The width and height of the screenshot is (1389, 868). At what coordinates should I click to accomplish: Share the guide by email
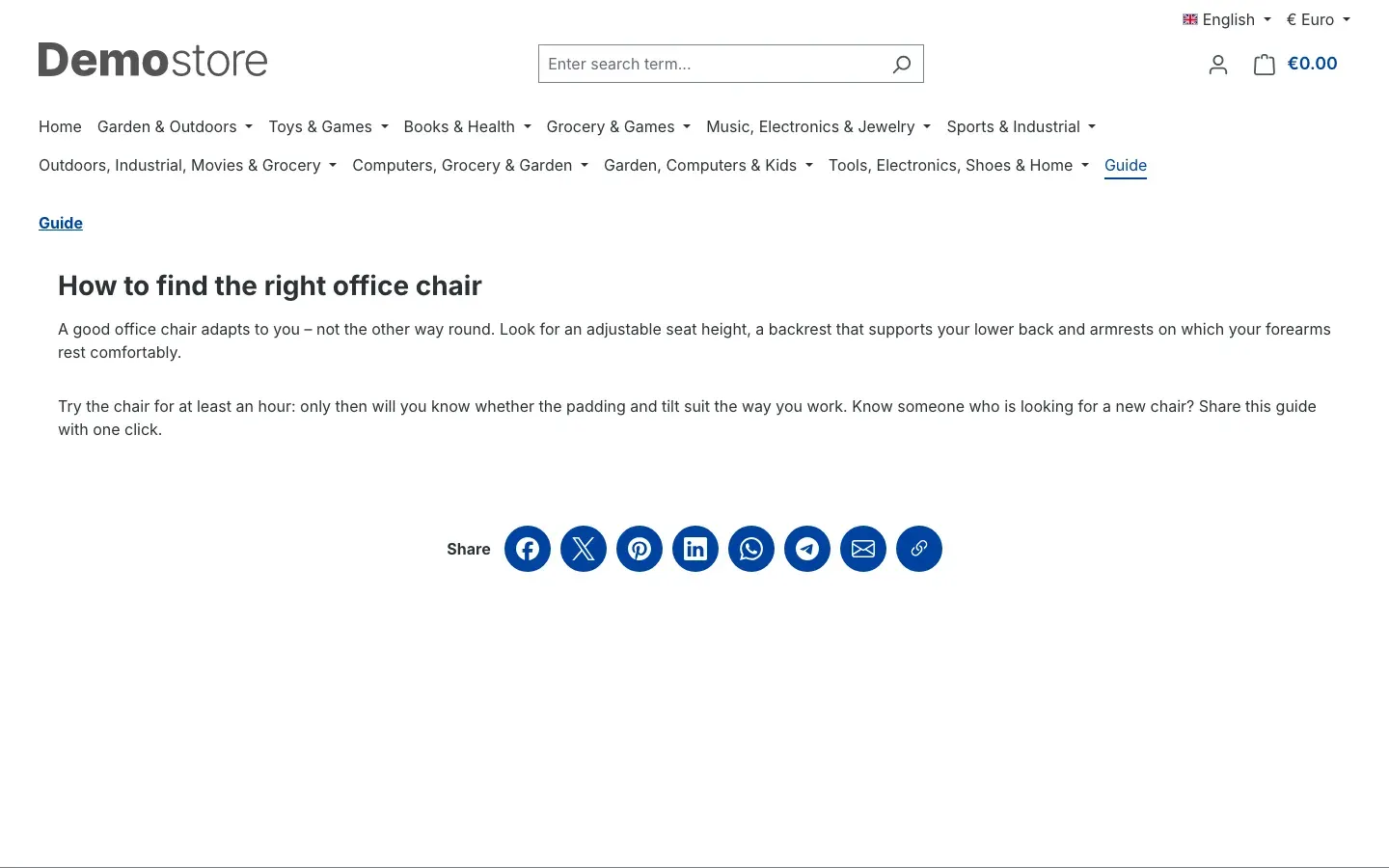(x=863, y=549)
